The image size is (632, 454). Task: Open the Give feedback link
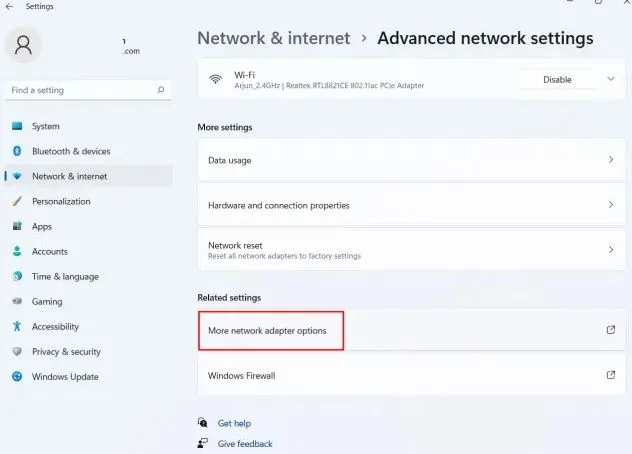(245, 444)
